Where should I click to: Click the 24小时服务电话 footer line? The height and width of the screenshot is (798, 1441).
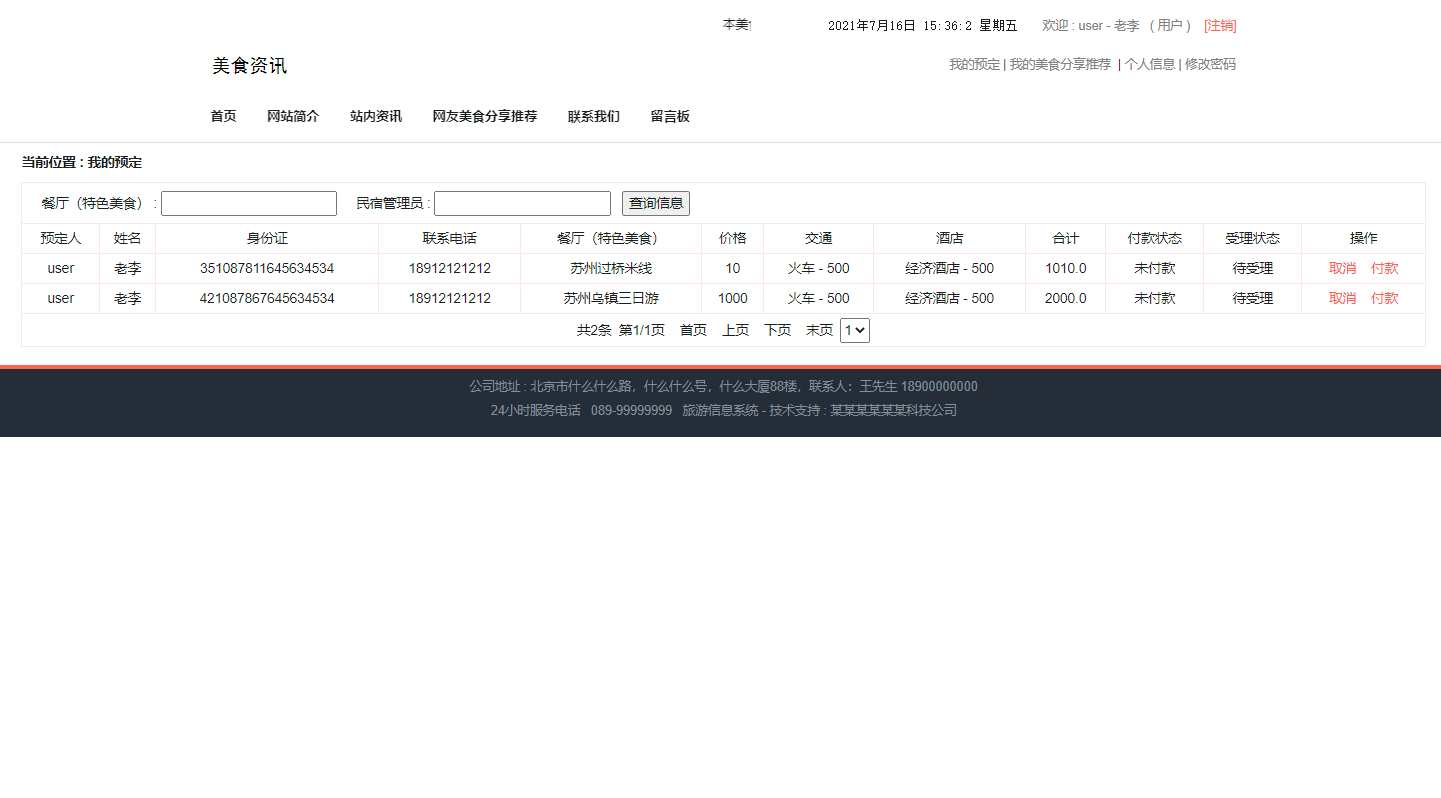(723, 410)
